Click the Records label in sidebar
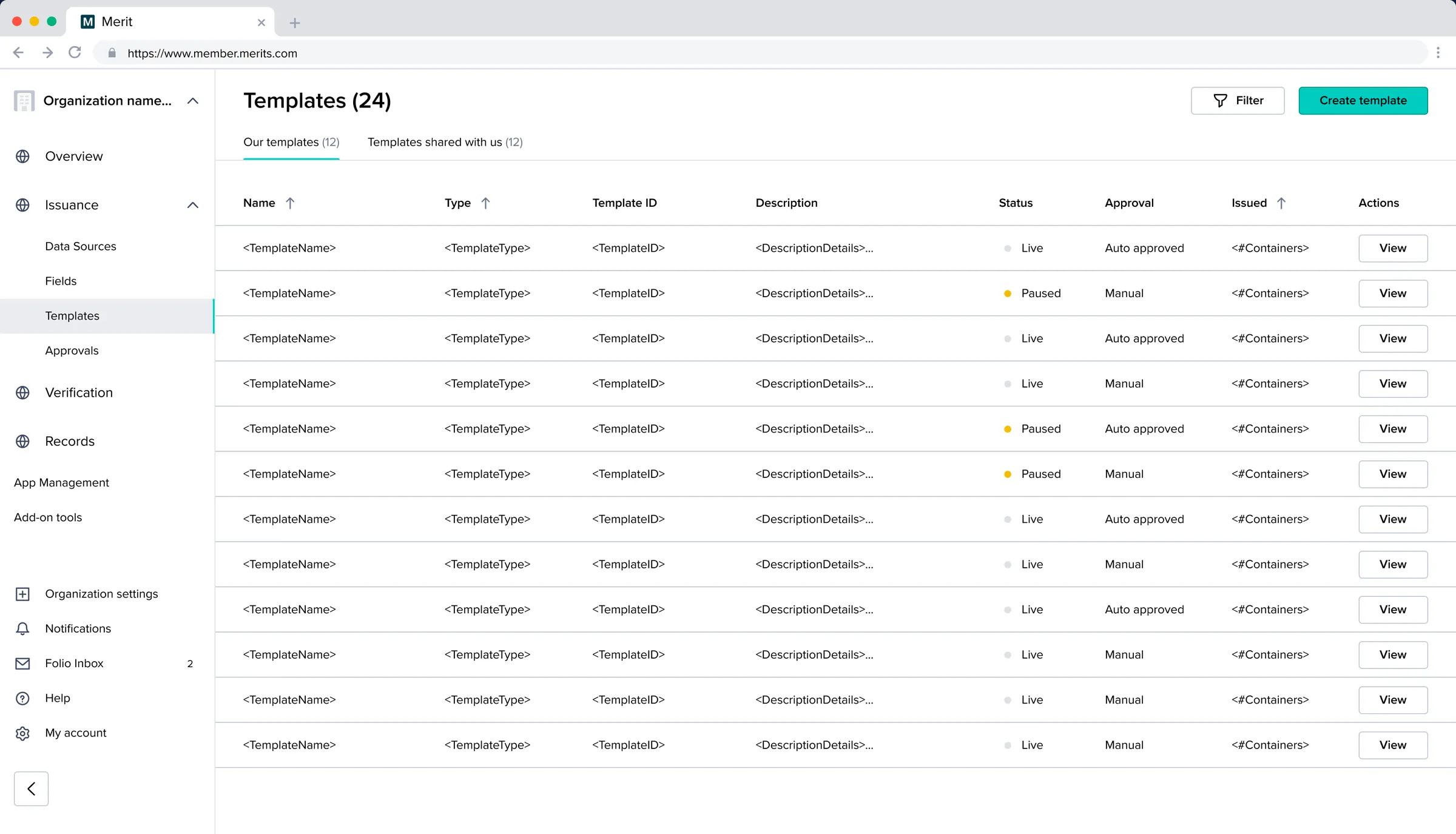Screen dimensions: 1456x834 point(70,441)
